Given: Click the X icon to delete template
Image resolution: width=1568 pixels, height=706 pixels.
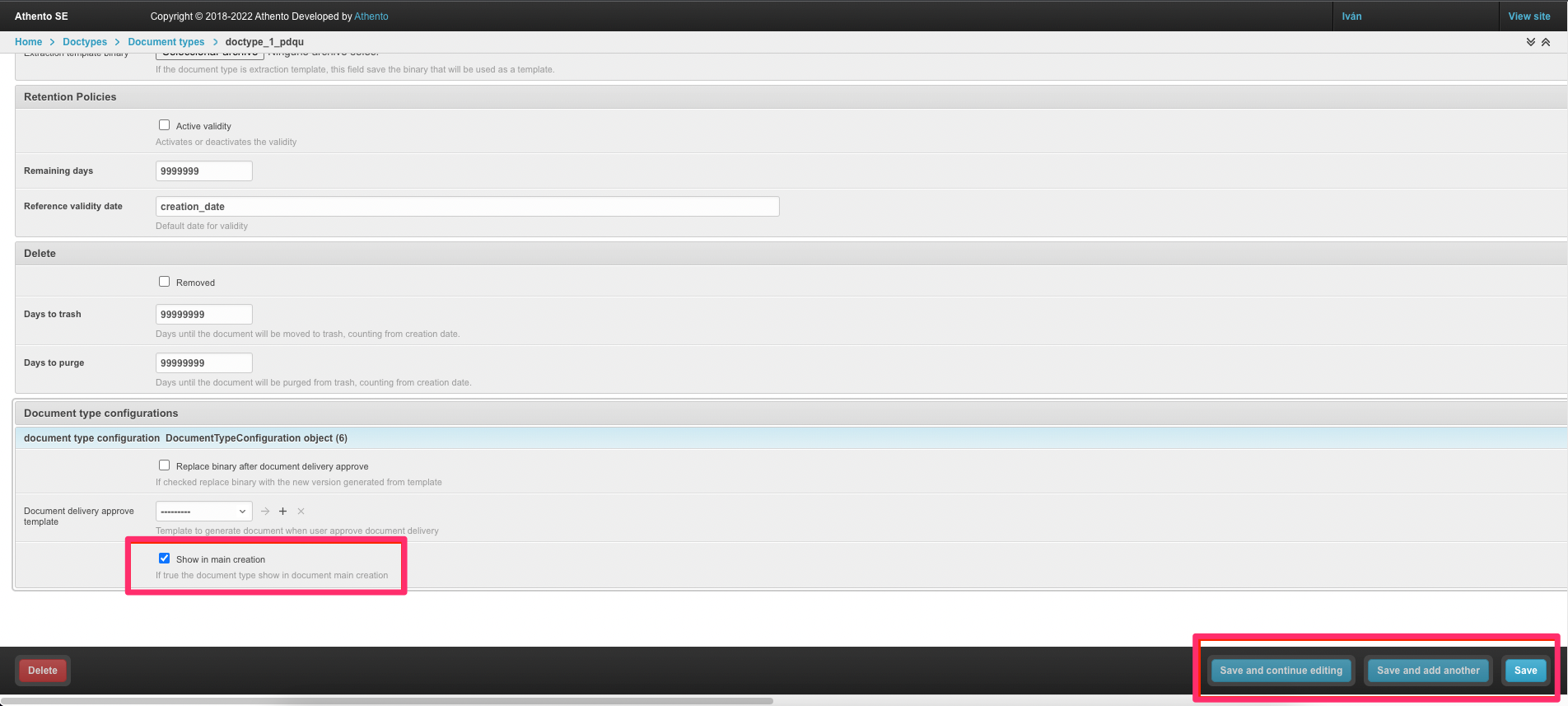Looking at the screenshot, I should 301,512.
